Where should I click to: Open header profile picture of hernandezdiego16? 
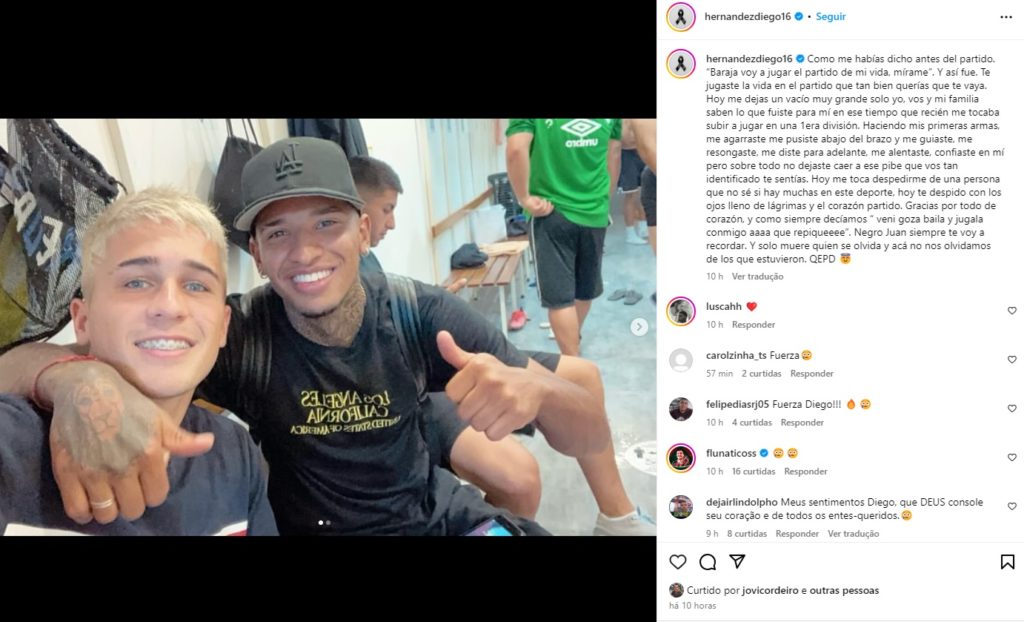[680, 17]
